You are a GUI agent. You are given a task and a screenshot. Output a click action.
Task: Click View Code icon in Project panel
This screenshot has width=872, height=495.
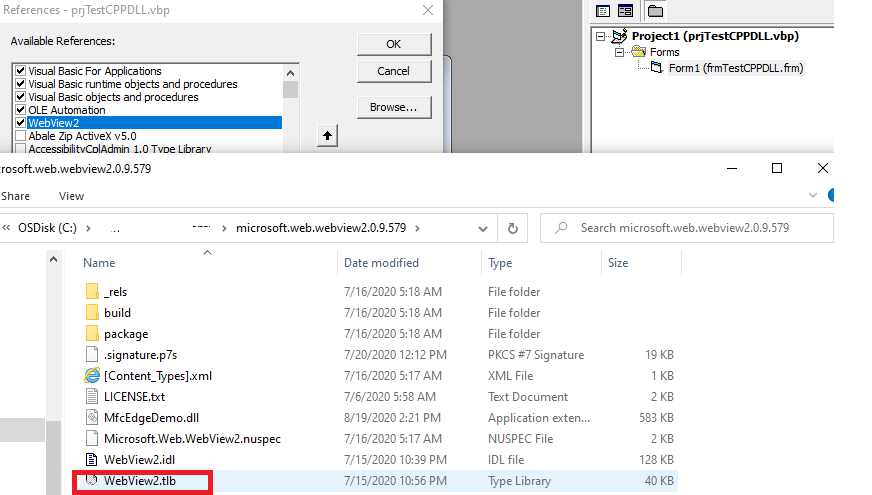coord(603,11)
